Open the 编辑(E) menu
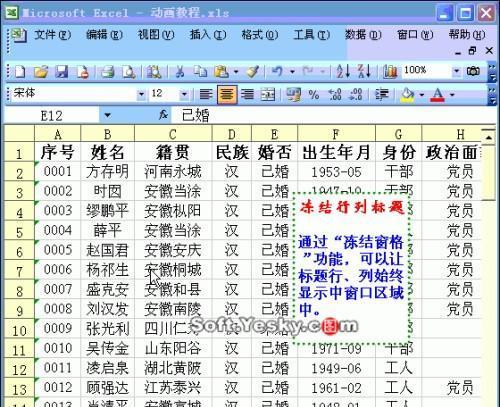Viewport: 500px width, 407px height. point(104,34)
